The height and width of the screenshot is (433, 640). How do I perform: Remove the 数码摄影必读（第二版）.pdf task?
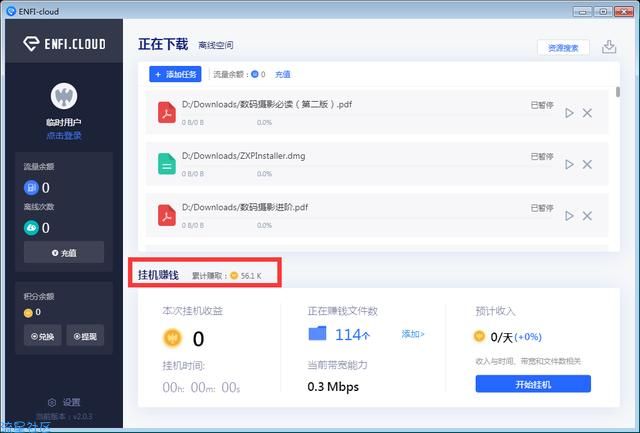(587, 113)
